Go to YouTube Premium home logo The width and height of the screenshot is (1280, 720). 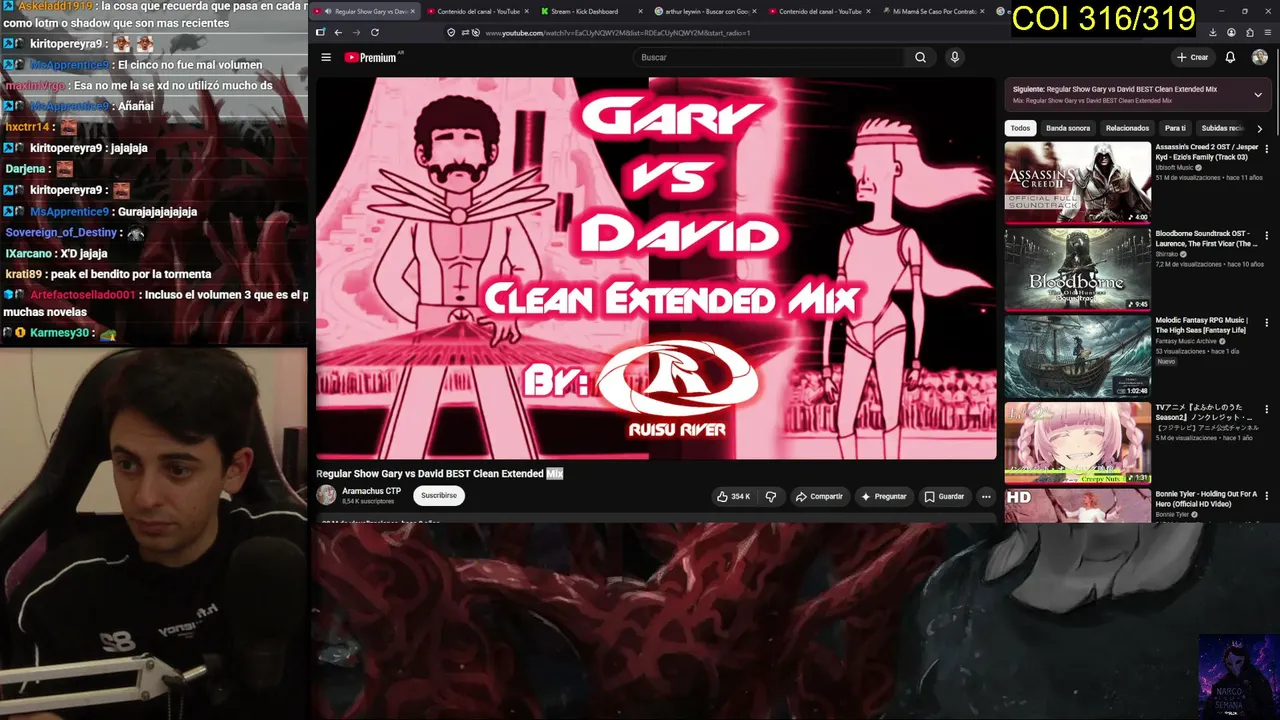371,57
